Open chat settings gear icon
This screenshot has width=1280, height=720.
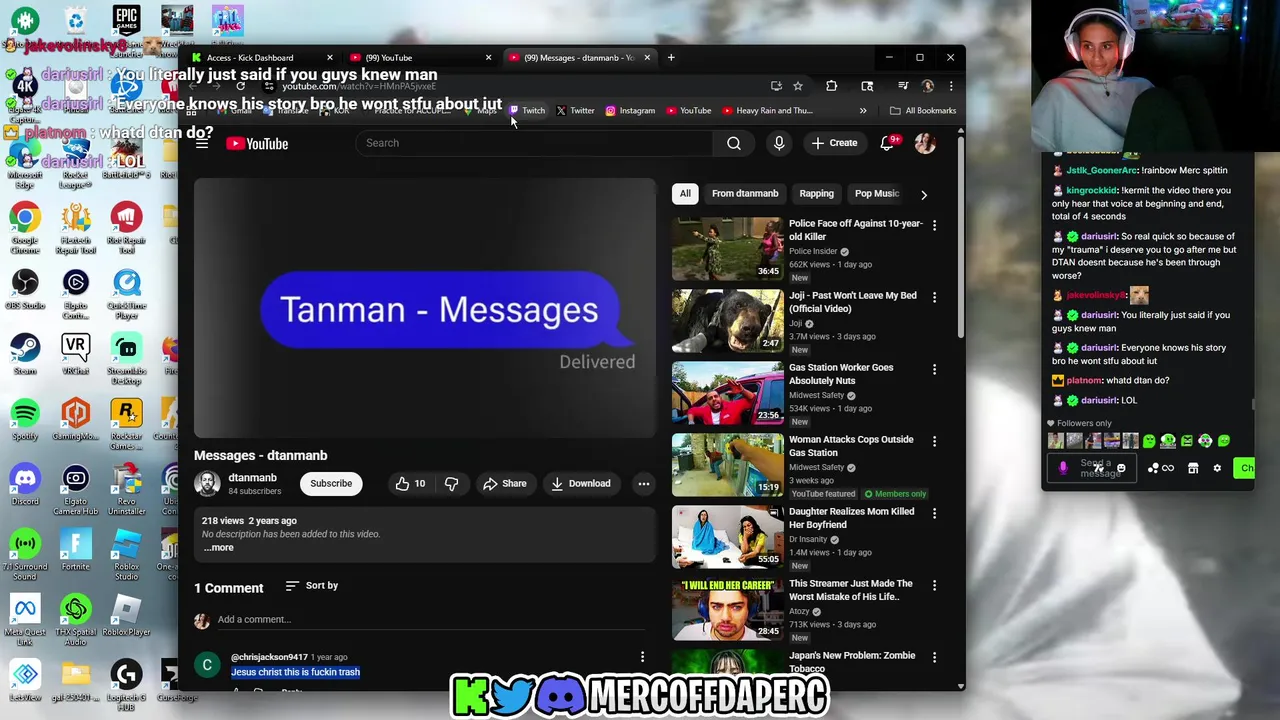[1217, 468]
